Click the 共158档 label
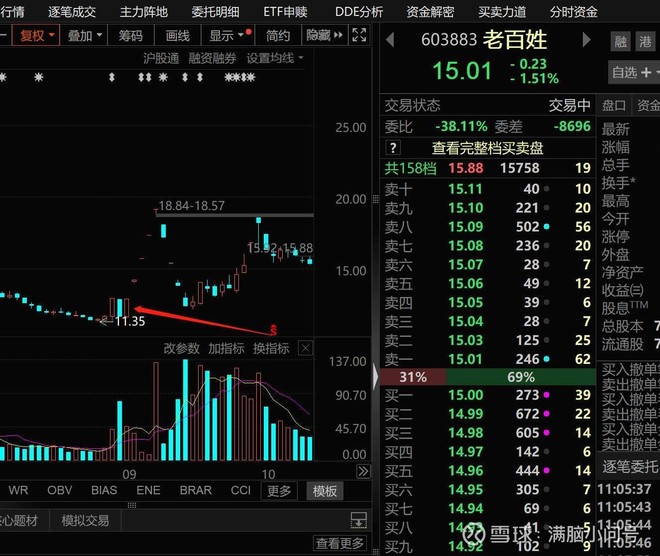 (410, 168)
